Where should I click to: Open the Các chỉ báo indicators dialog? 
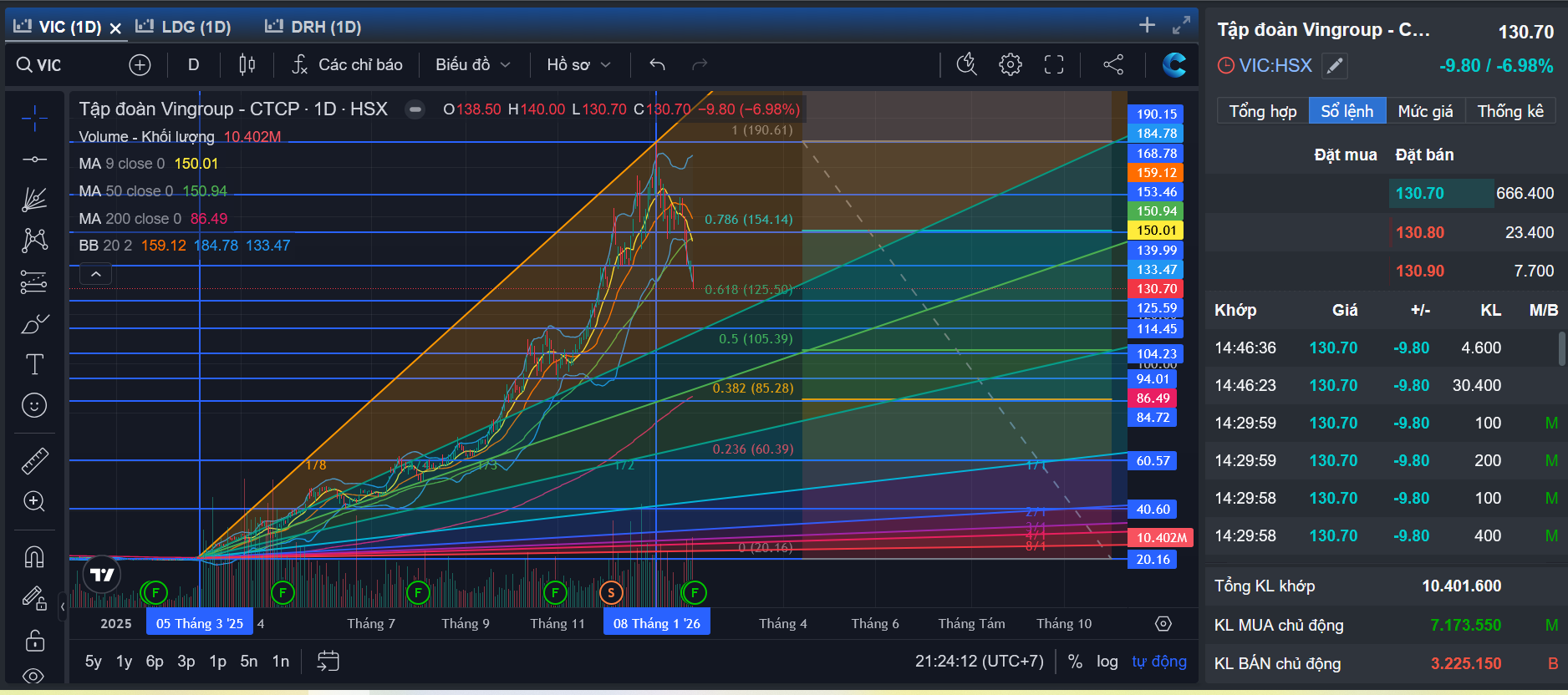[346, 64]
